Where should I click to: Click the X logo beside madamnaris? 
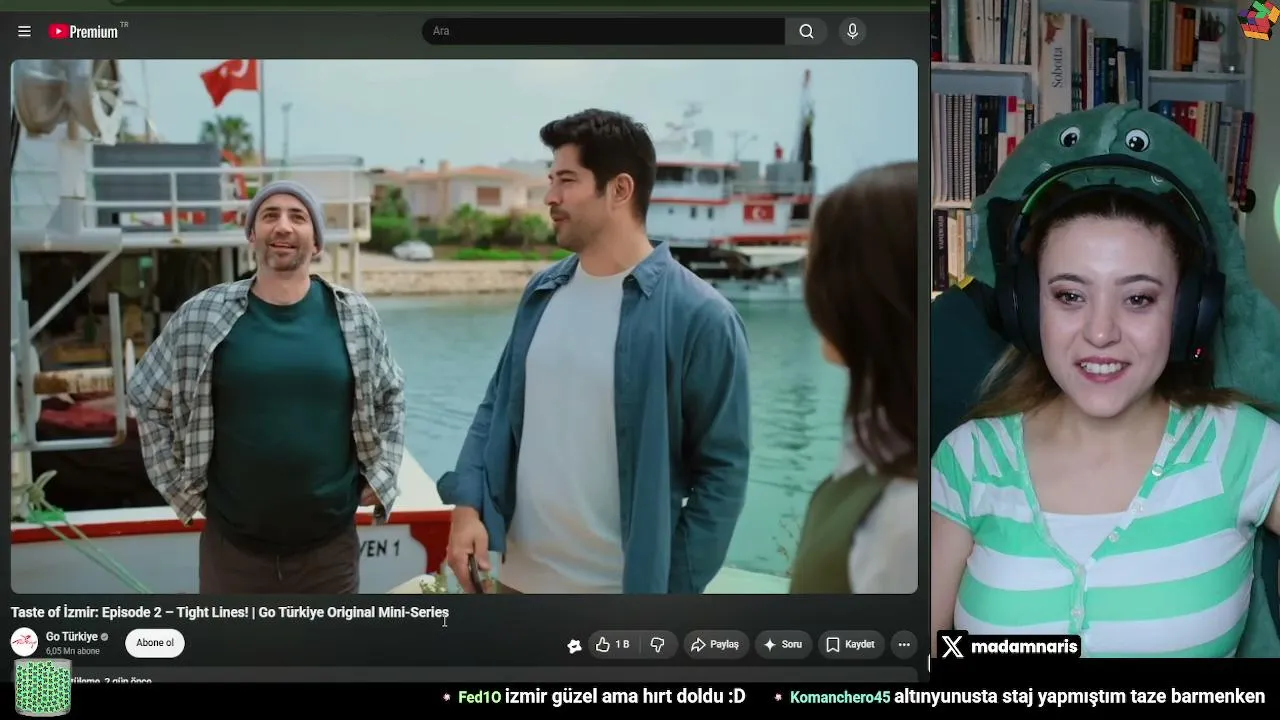click(x=952, y=647)
